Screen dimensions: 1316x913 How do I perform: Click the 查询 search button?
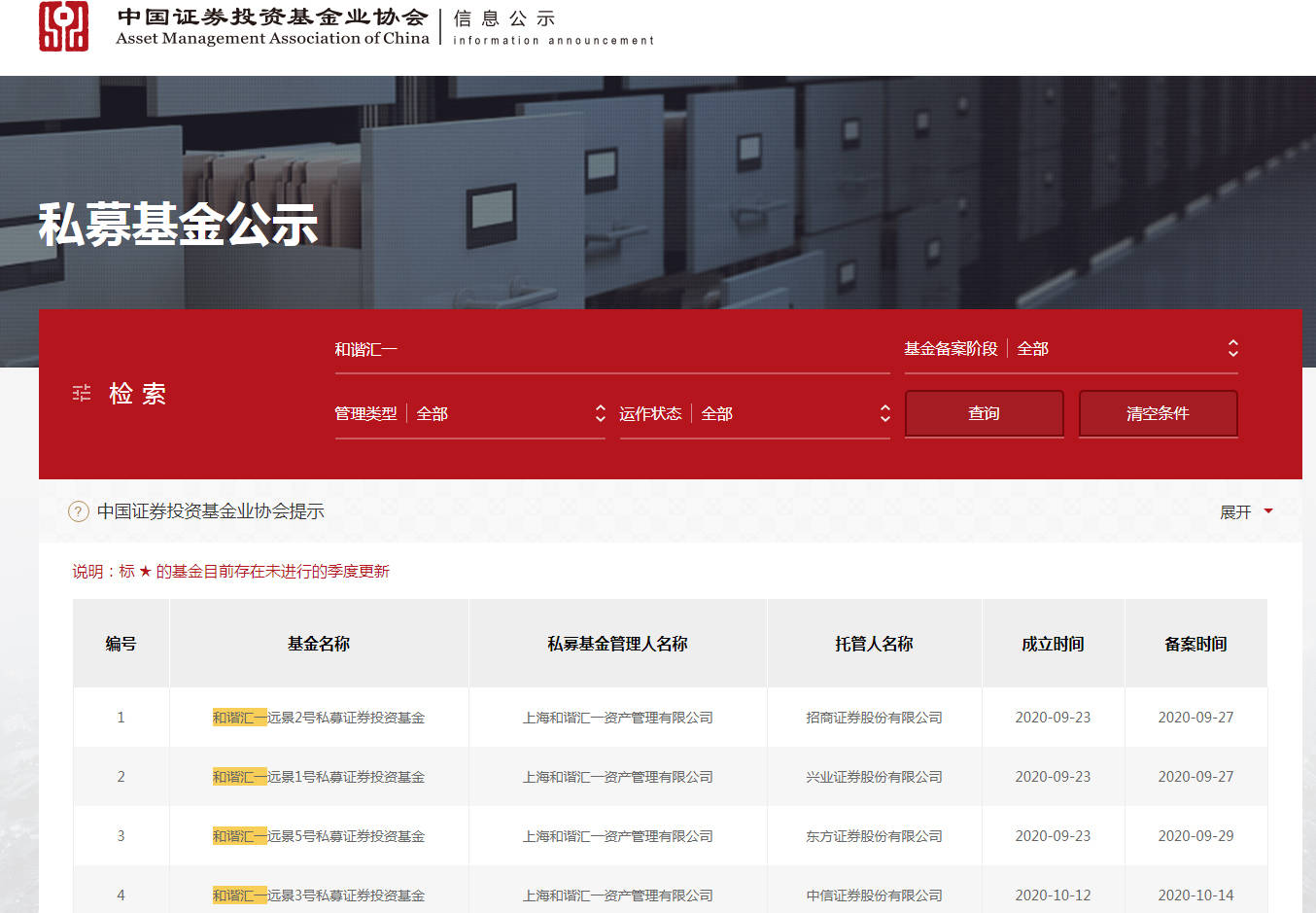[985, 414]
